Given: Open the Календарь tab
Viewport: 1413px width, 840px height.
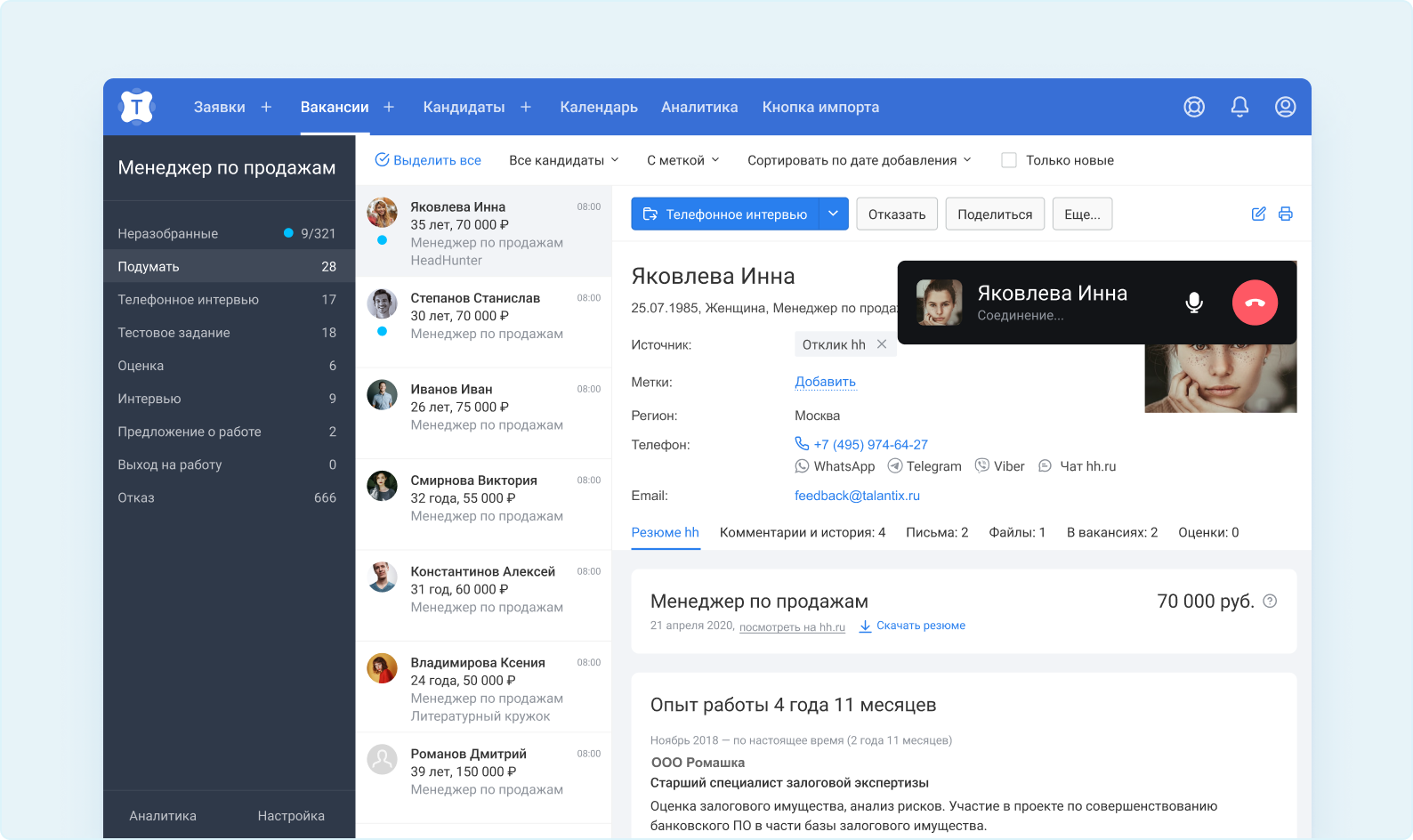Looking at the screenshot, I should (599, 107).
